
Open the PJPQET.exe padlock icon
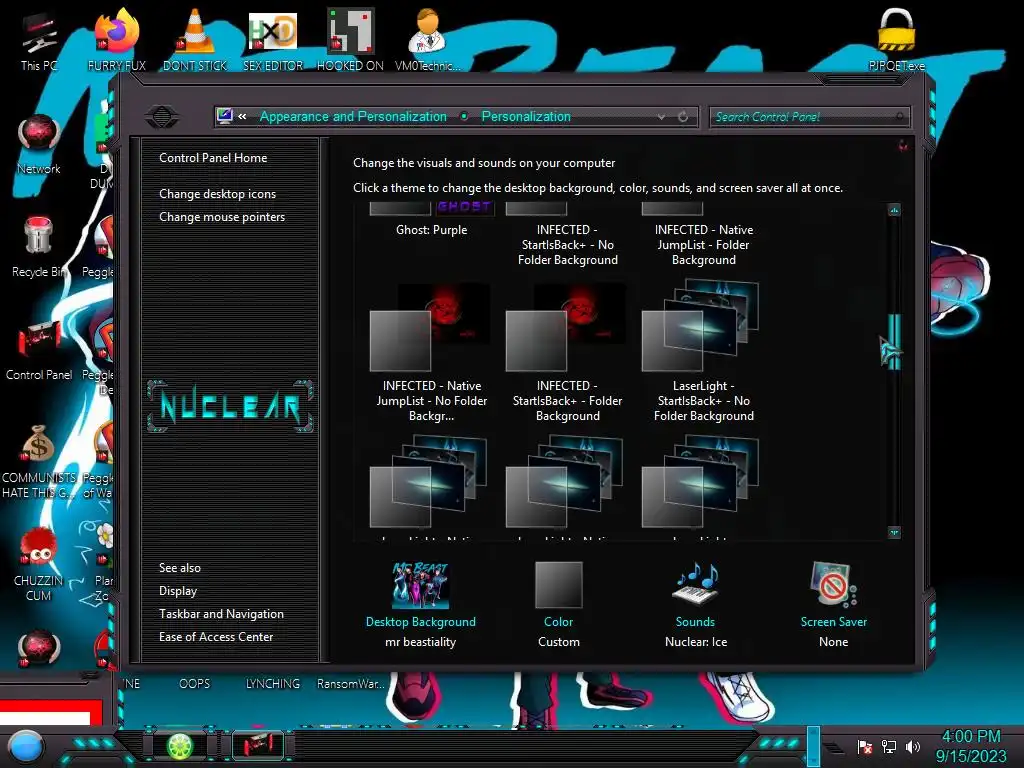(x=896, y=39)
